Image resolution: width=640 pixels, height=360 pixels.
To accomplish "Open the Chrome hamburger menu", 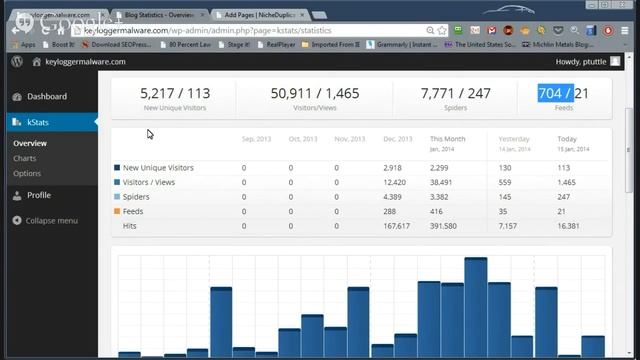I will 624,30.
